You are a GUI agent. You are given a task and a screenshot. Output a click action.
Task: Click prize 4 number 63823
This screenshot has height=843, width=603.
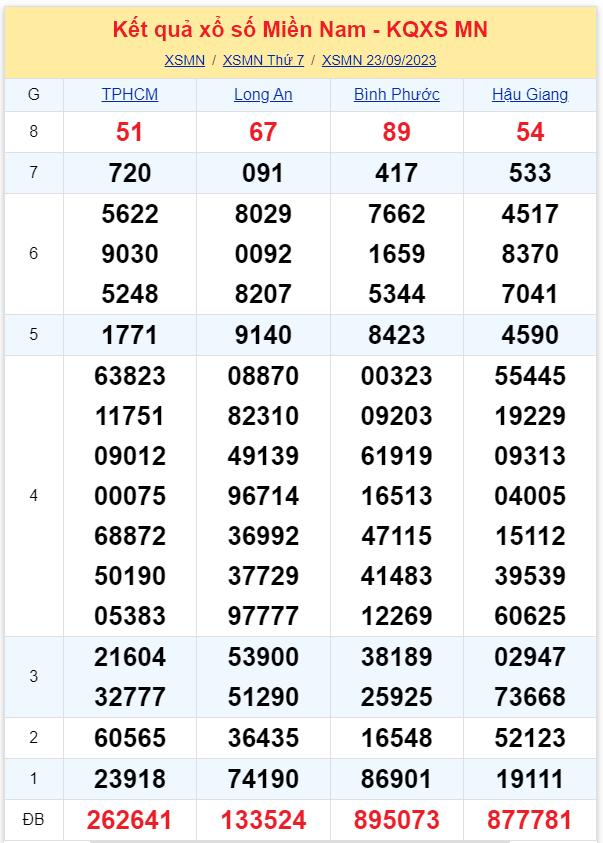tap(130, 376)
